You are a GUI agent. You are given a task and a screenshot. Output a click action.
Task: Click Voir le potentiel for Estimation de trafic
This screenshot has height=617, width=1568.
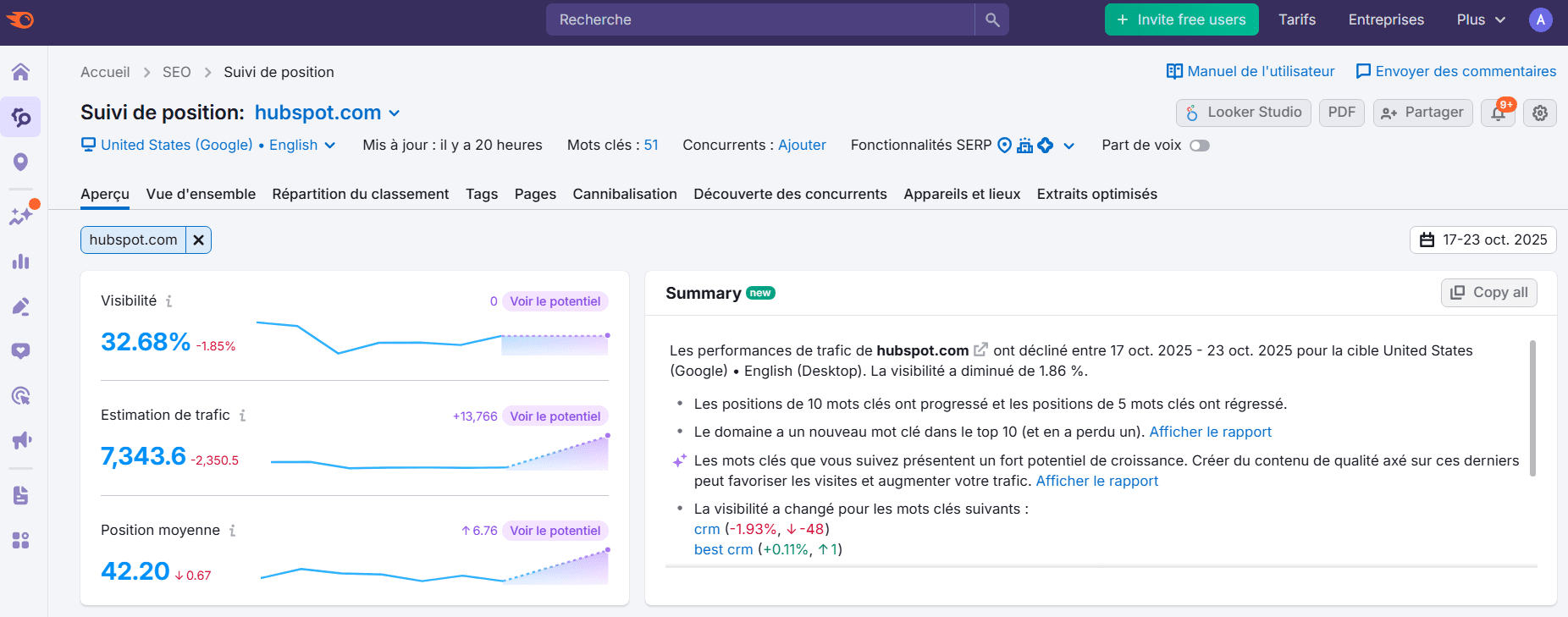(555, 416)
